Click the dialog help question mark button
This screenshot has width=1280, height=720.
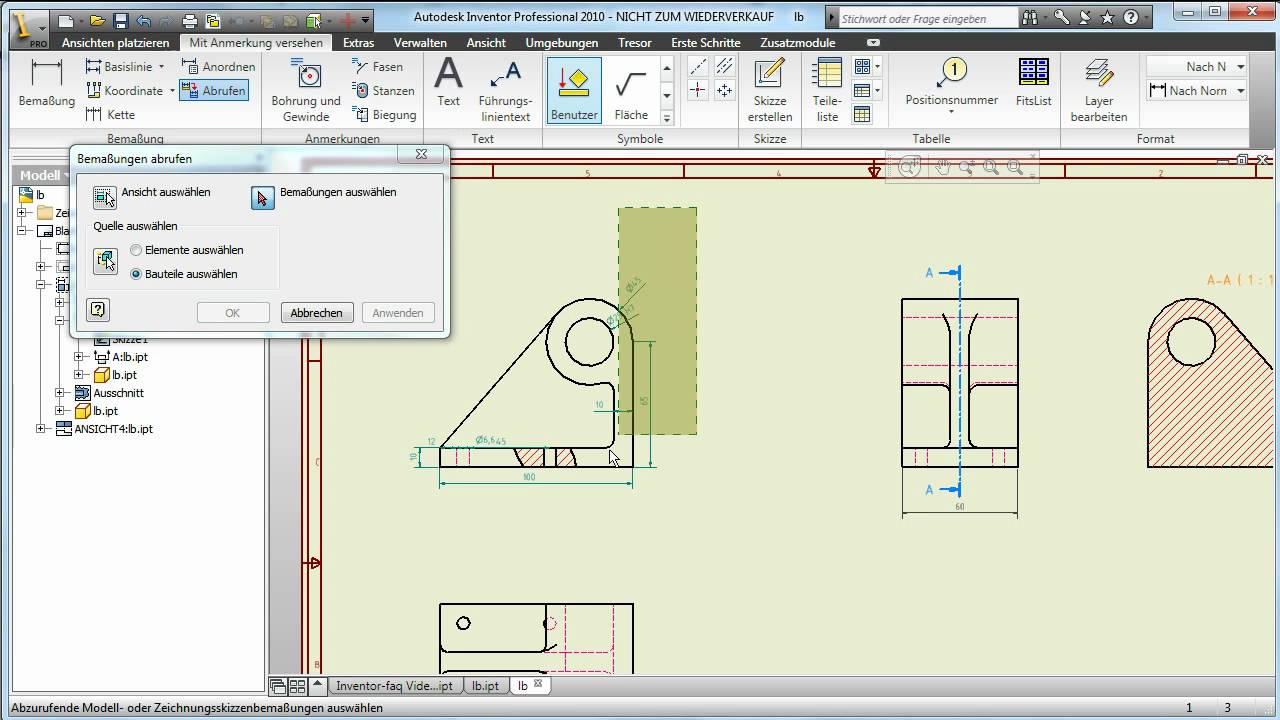pos(98,310)
